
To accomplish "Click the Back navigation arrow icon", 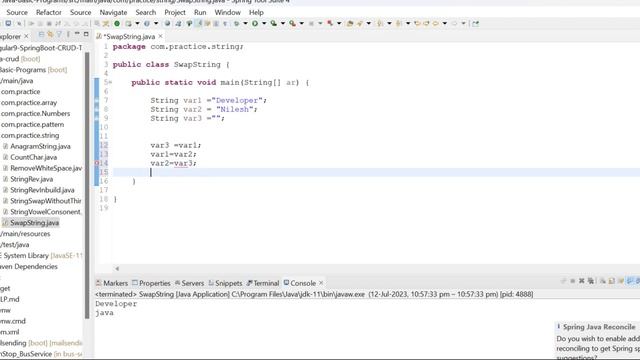I will pyautogui.click(x=436, y=23).
